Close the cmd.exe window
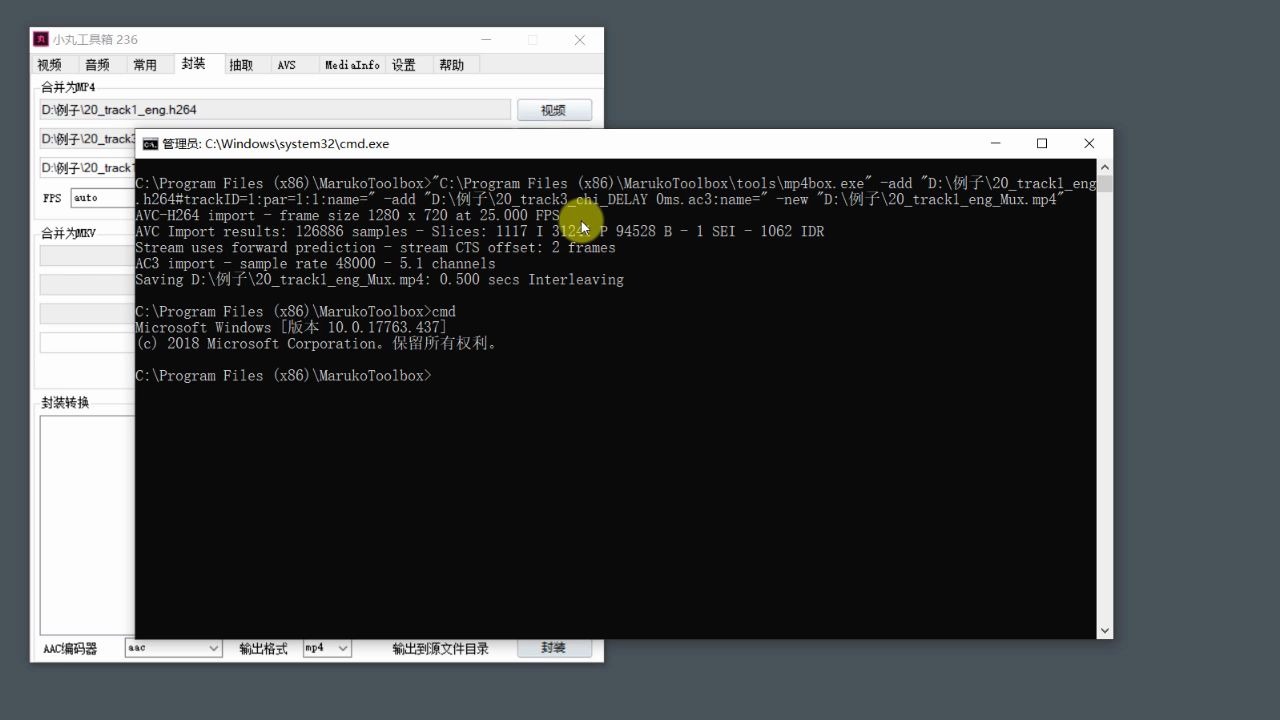1280x720 pixels. [x=1089, y=144]
